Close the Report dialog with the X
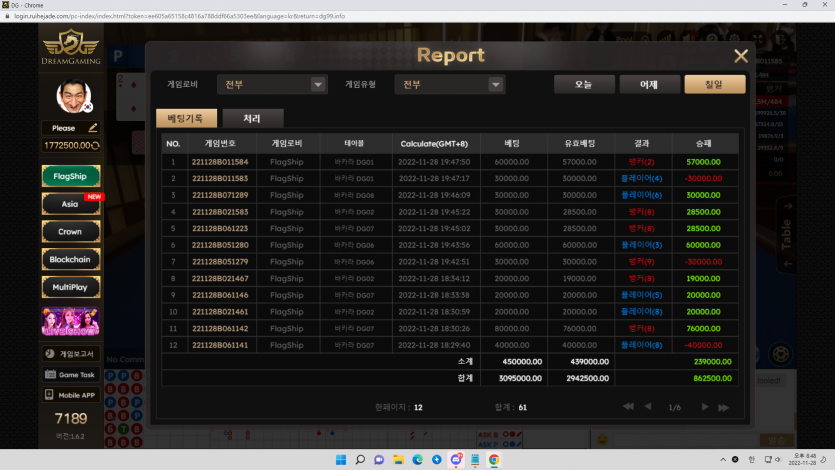 pyautogui.click(x=741, y=56)
